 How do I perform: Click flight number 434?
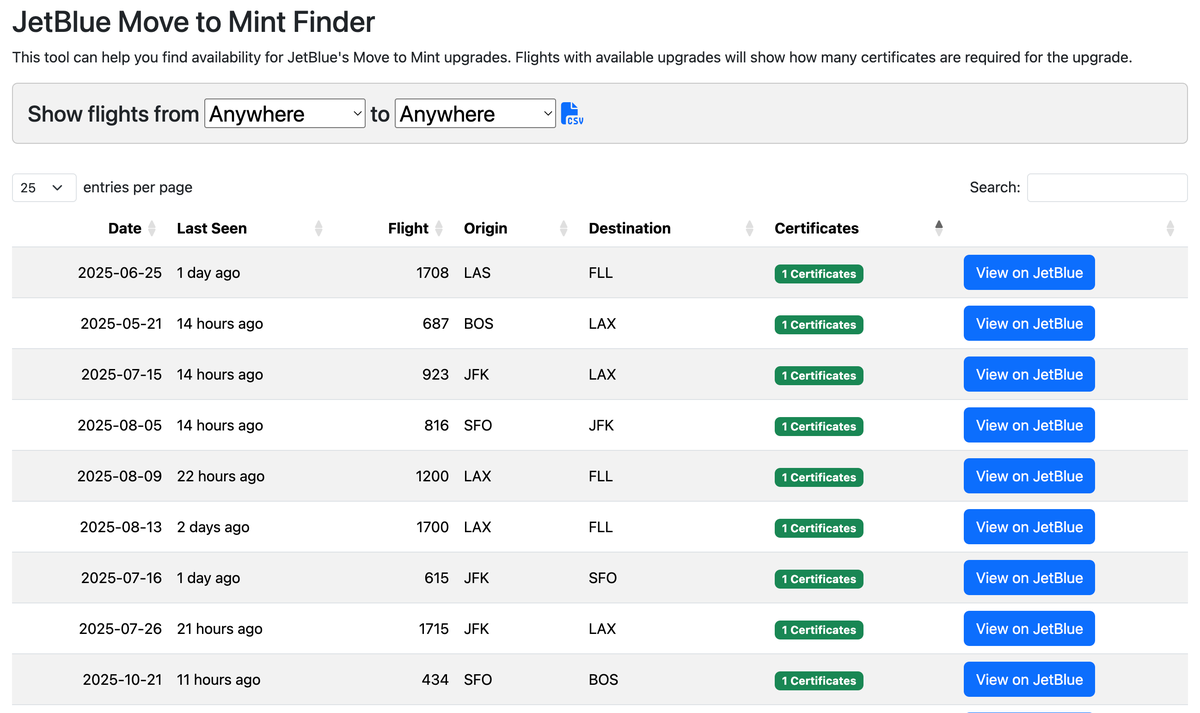[436, 680]
